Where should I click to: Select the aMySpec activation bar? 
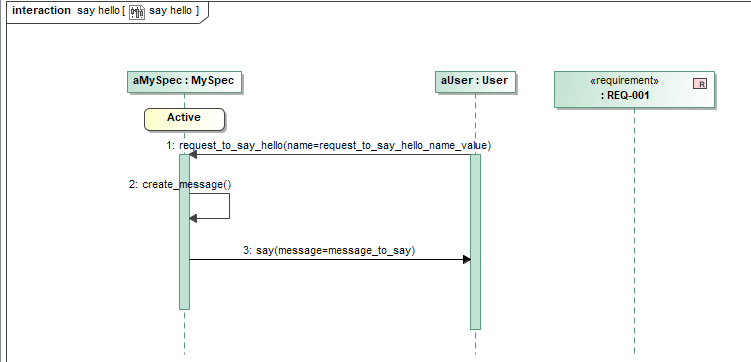(x=184, y=232)
